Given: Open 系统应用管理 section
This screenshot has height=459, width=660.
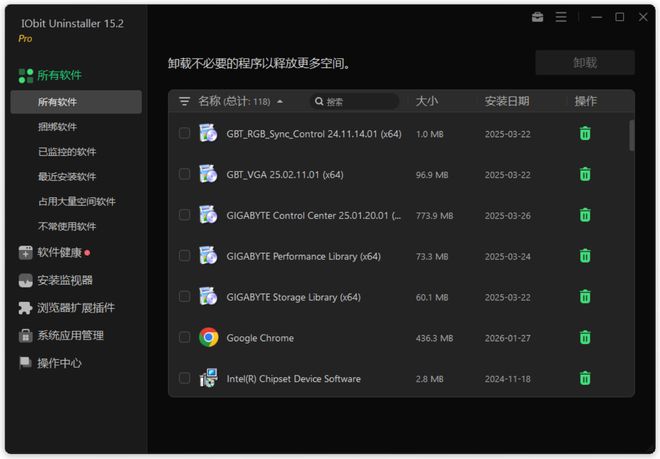Looking at the screenshot, I should pyautogui.click(x=70, y=336).
